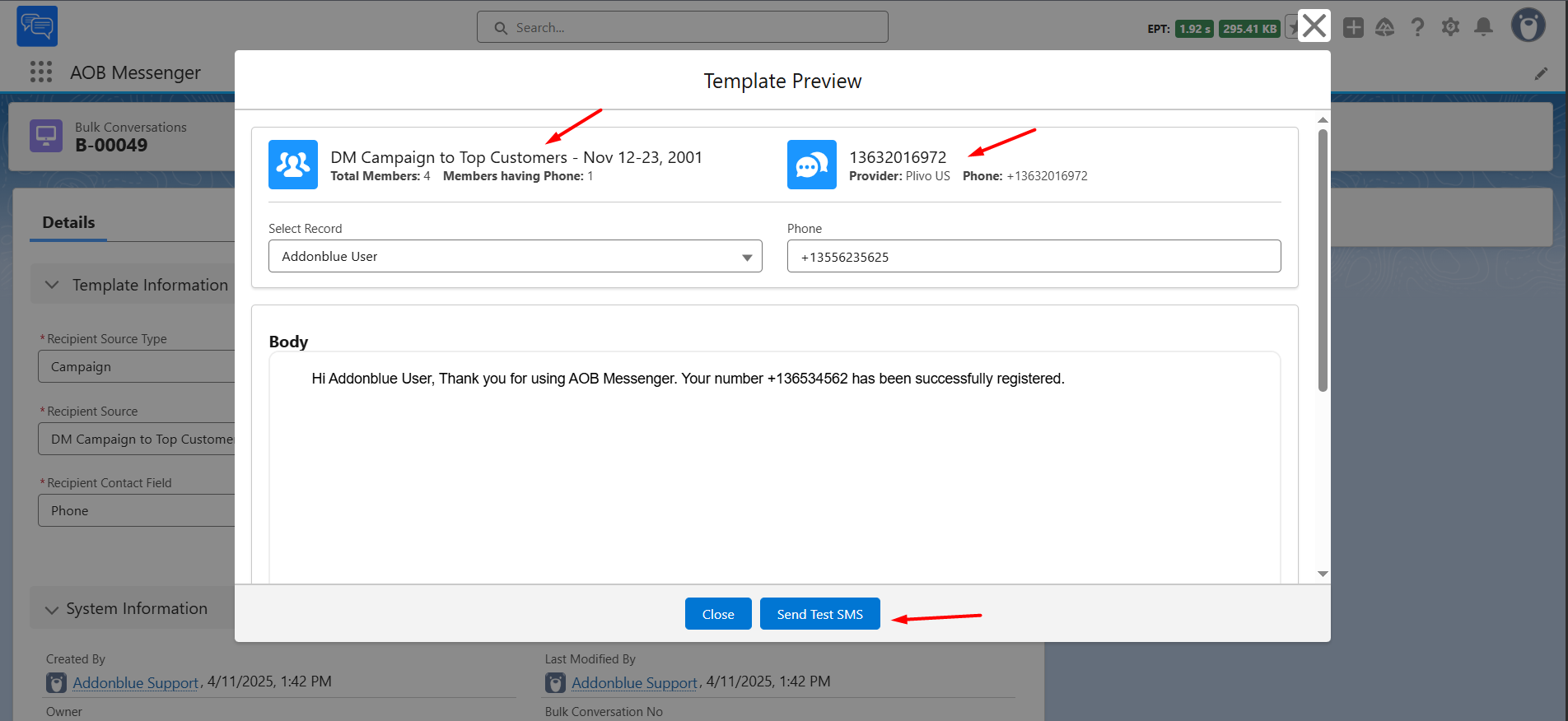
Task: Collapse the Template Information section
Action: tap(52, 285)
